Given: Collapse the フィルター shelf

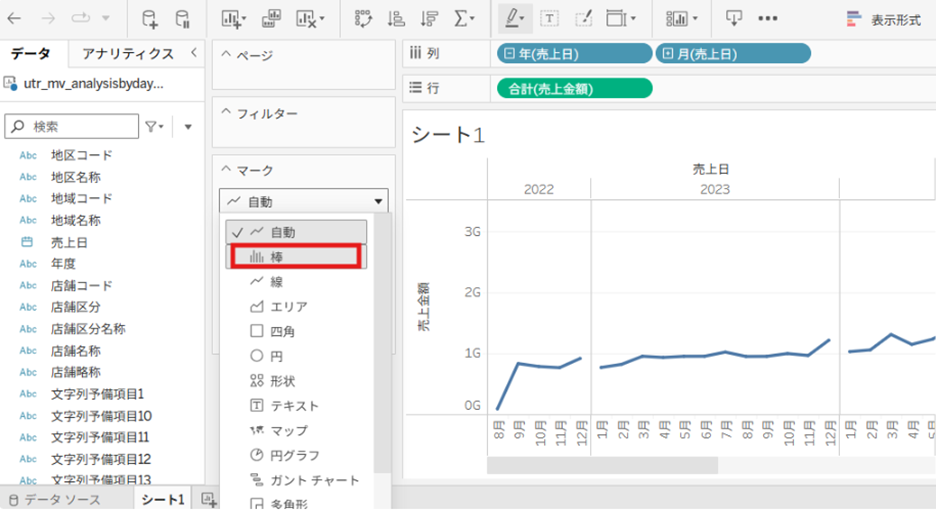Looking at the screenshot, I should point(226,112).
